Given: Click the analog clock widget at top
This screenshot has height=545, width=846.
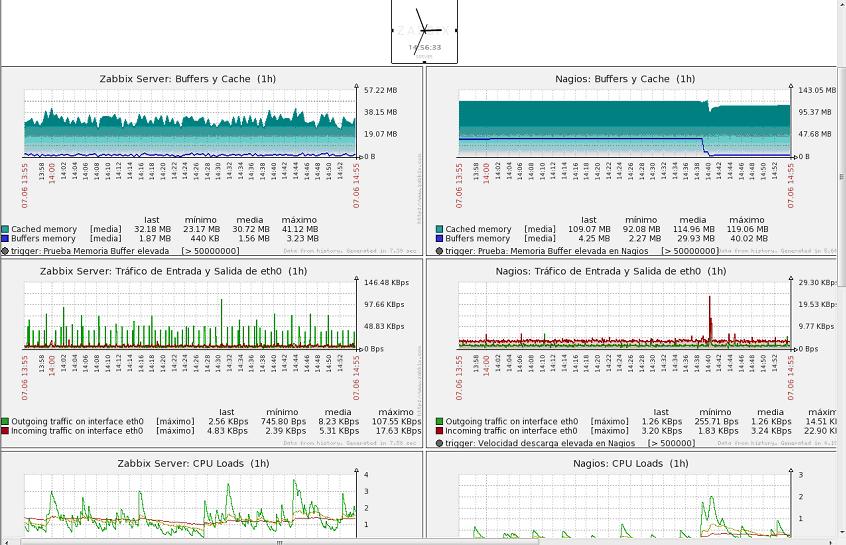Looking at the screenshot, I should point(424,31).
